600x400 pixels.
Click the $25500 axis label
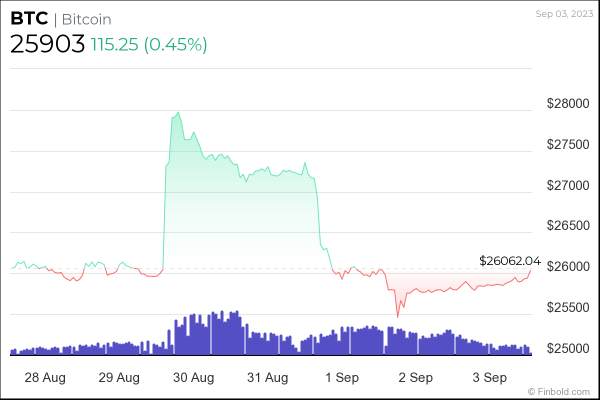(568, 307)
